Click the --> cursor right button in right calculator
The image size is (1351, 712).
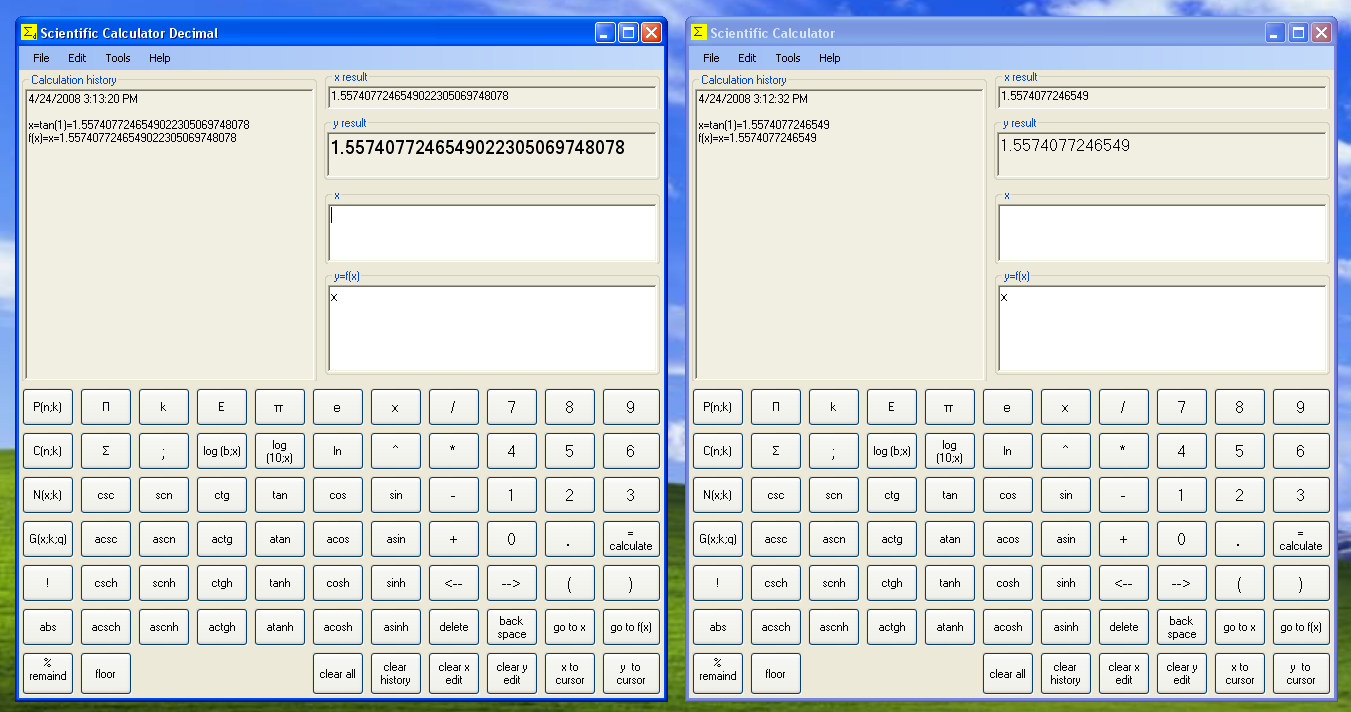pyautogui.click(x=1182, y=583)
